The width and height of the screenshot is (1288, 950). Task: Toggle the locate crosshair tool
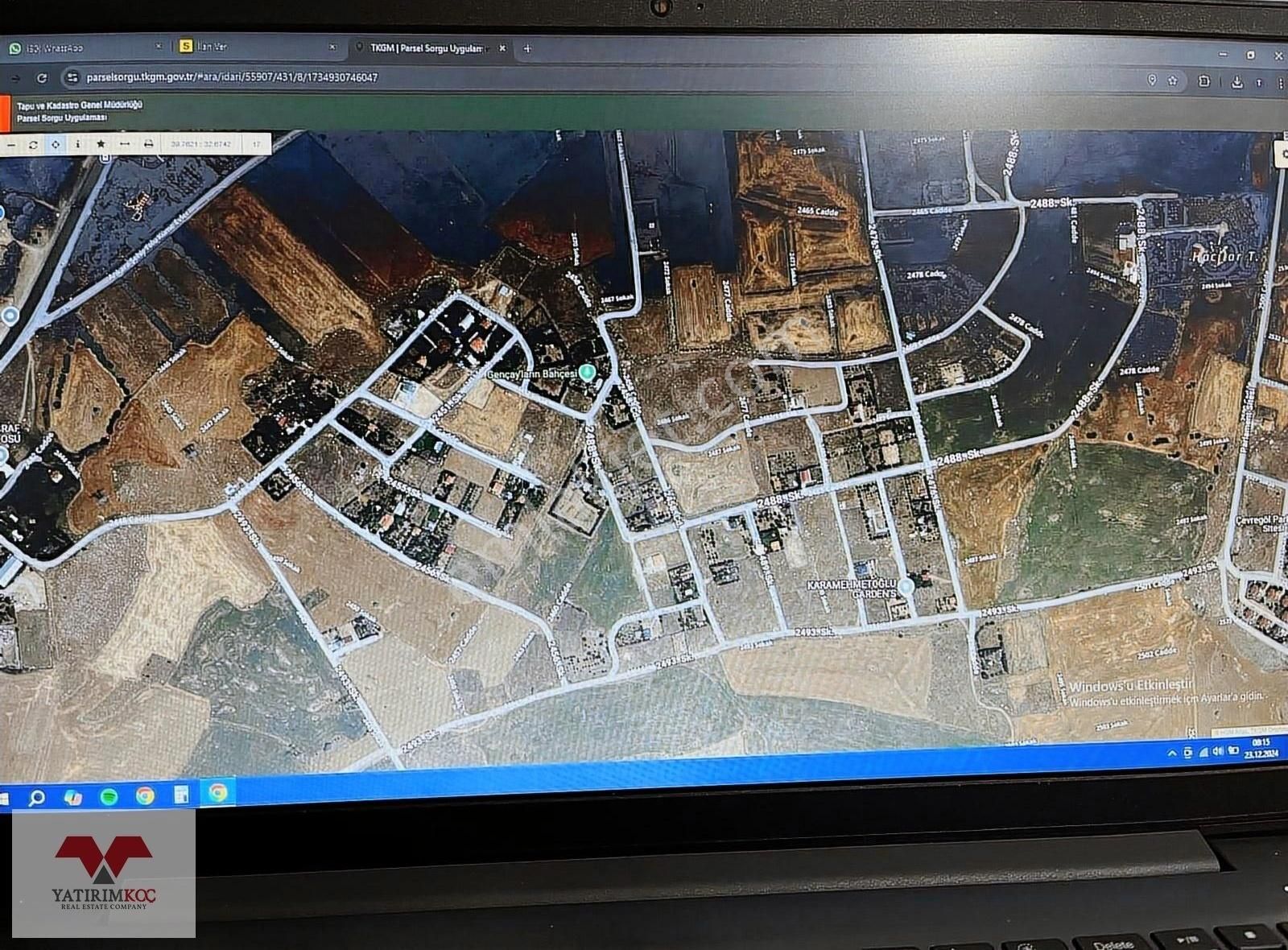coord(56,144)
